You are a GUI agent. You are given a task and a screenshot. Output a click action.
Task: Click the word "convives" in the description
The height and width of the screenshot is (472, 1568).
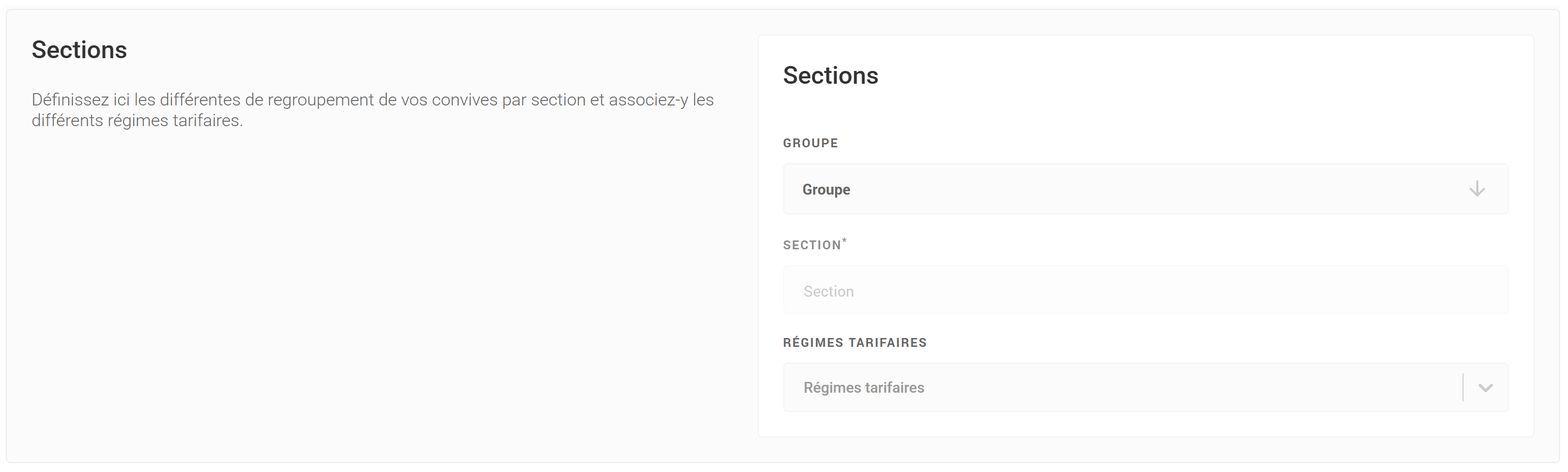click(x=465, y=100)
